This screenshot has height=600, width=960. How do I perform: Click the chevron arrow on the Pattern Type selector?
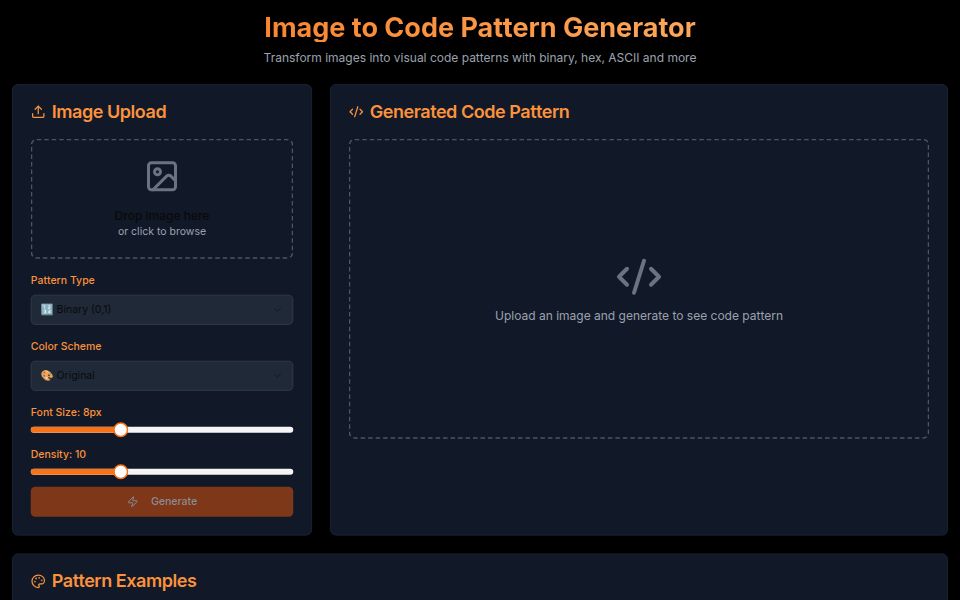279,309
